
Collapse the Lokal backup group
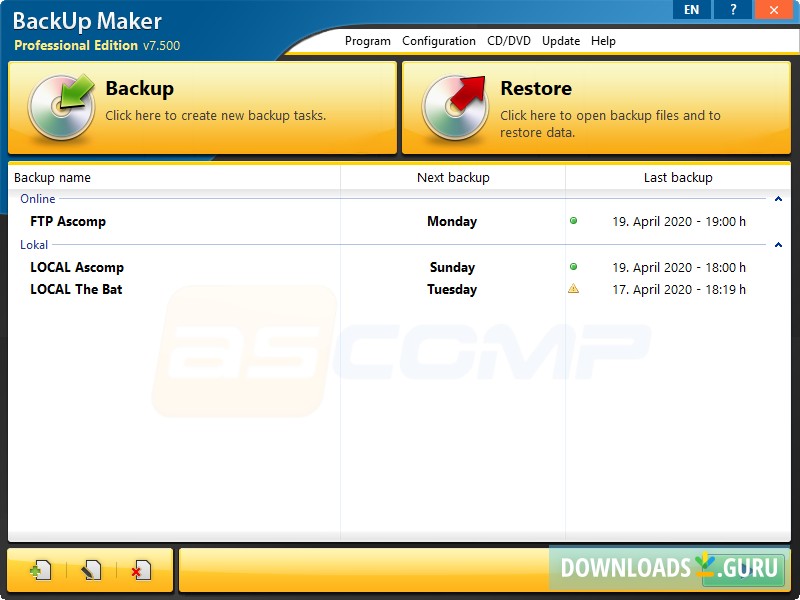point(779,244)
